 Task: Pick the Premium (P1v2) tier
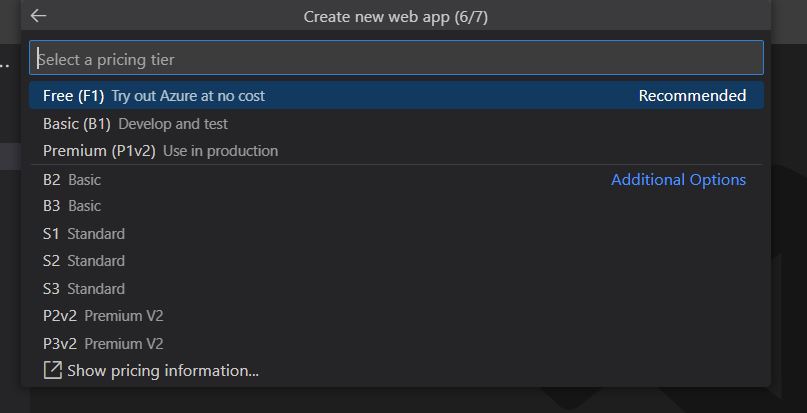(99, 151)
